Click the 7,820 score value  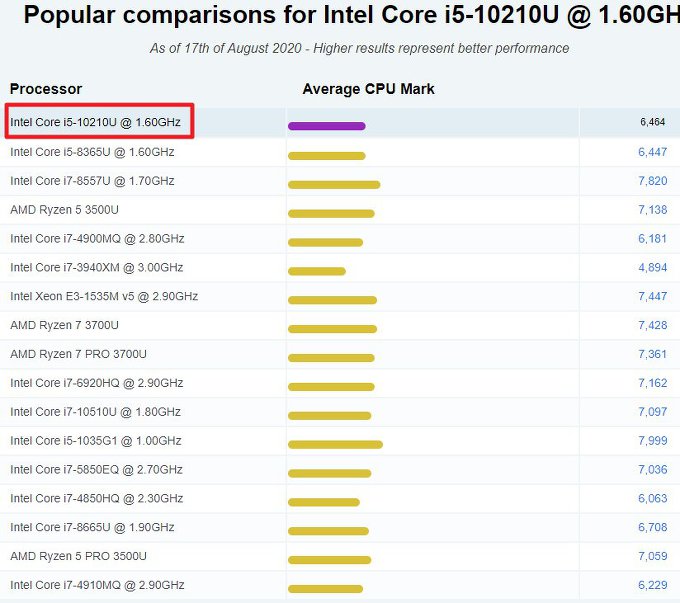(x=652, y=182)
